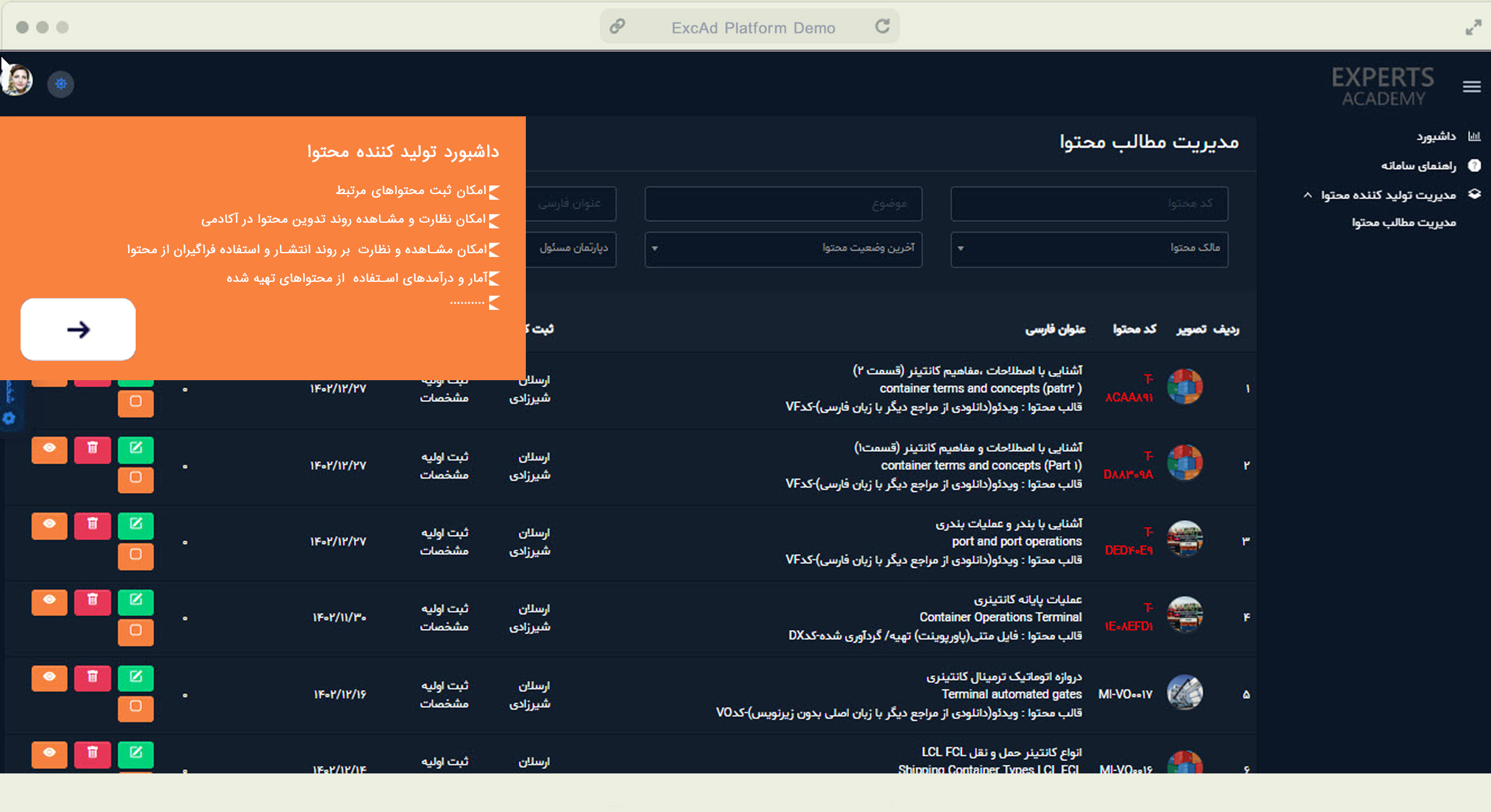The width and height of the screenshot is (1491, 812).
Task: Click the کد محتوا input field
Action: (x=1089, y=203)
